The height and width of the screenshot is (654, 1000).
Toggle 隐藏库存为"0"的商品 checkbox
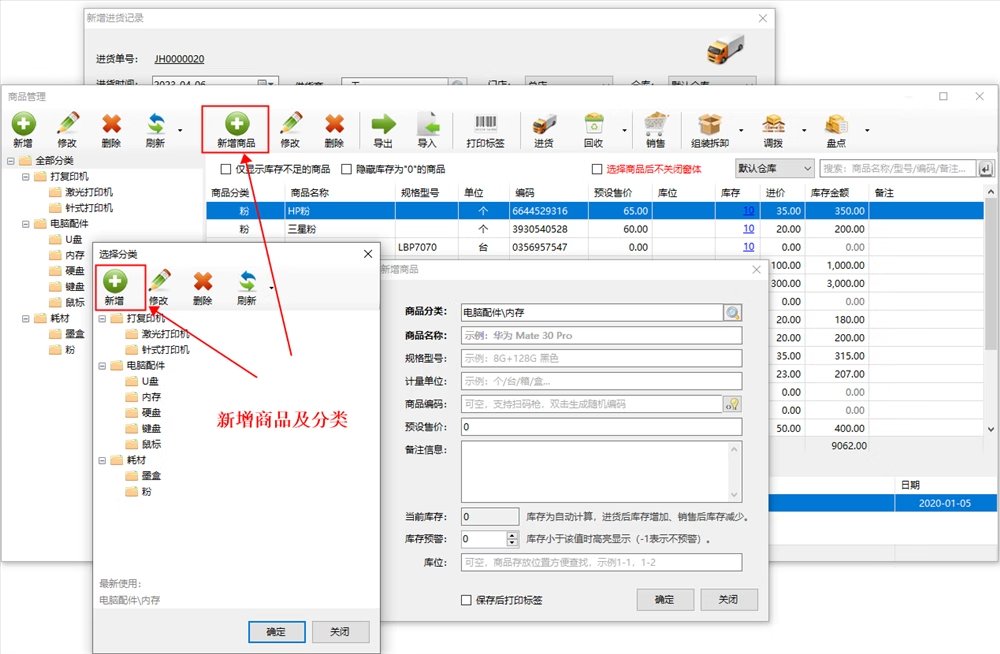[x=346, y=169]
